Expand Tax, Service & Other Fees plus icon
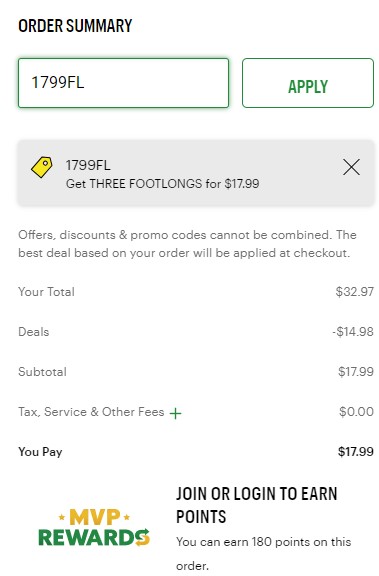 pyautogui.click(x=176, y=413)
